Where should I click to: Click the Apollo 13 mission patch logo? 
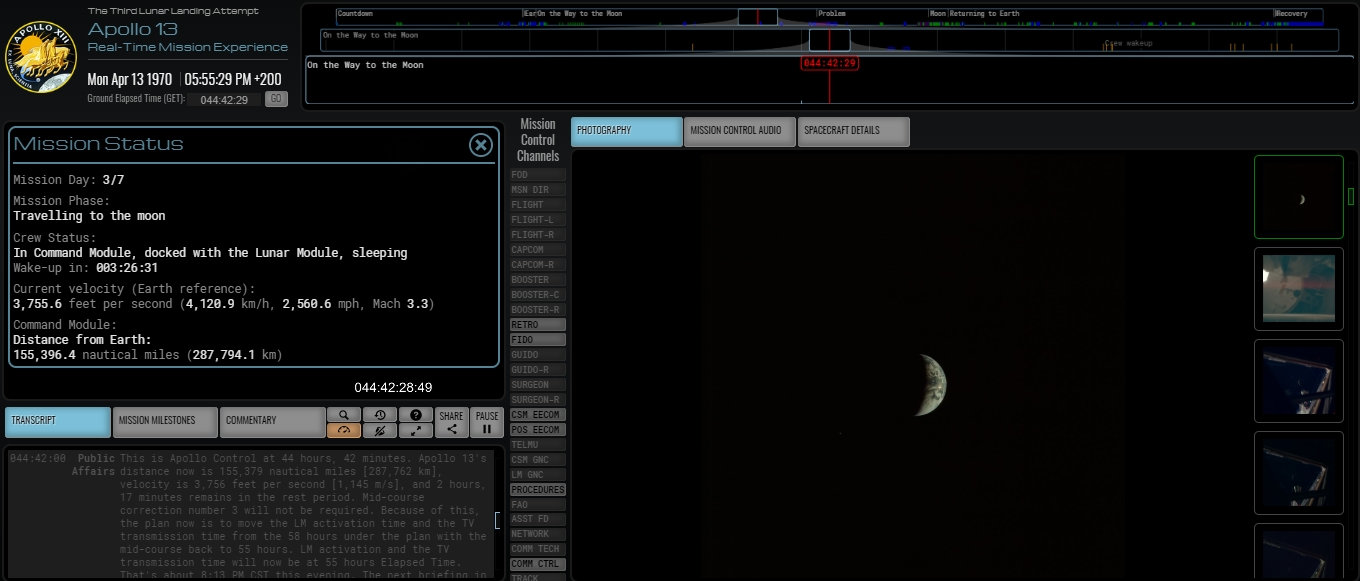pyautogui.click(x=41, y=57)
